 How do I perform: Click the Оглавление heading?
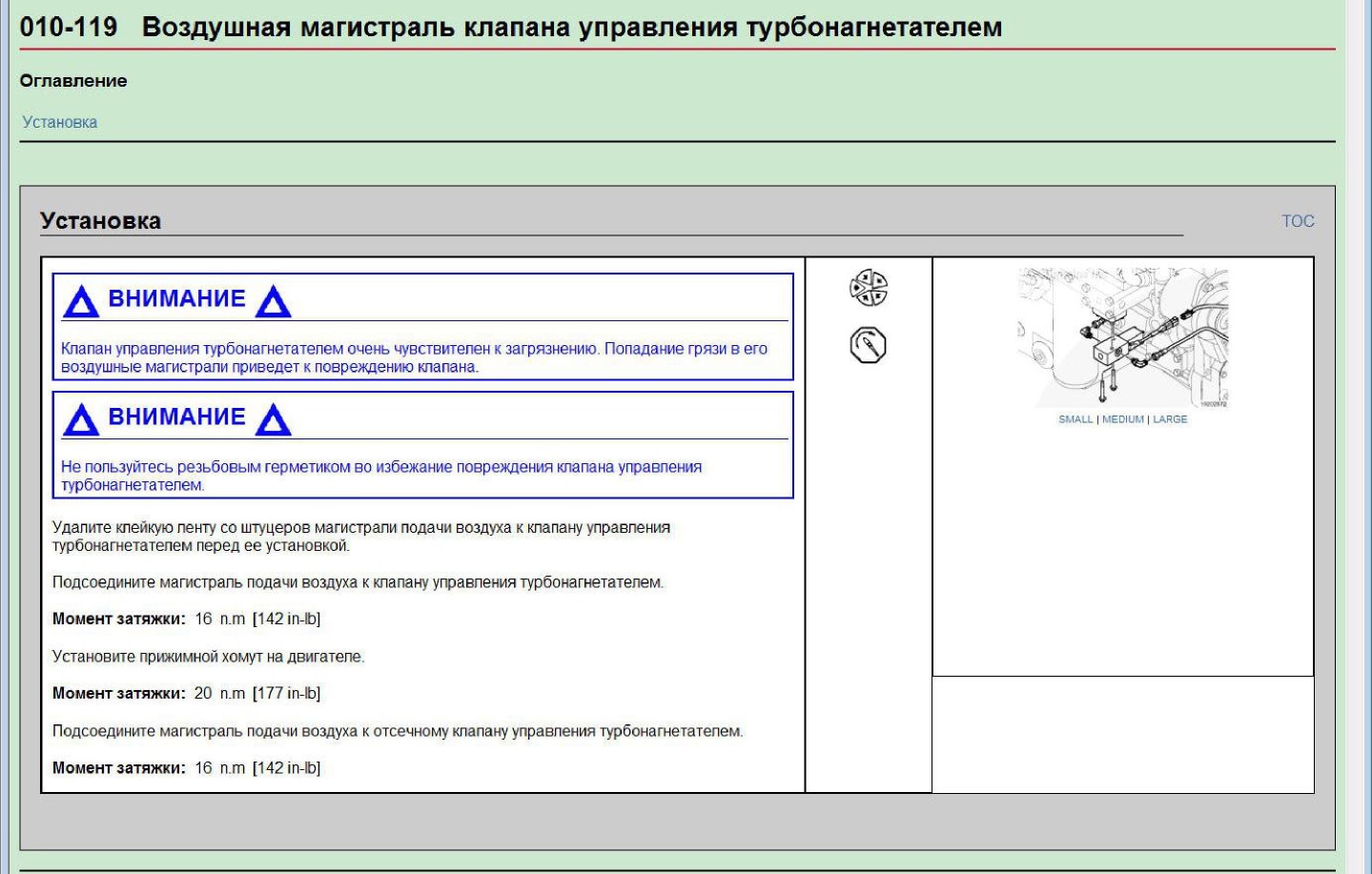coord(73,81)
